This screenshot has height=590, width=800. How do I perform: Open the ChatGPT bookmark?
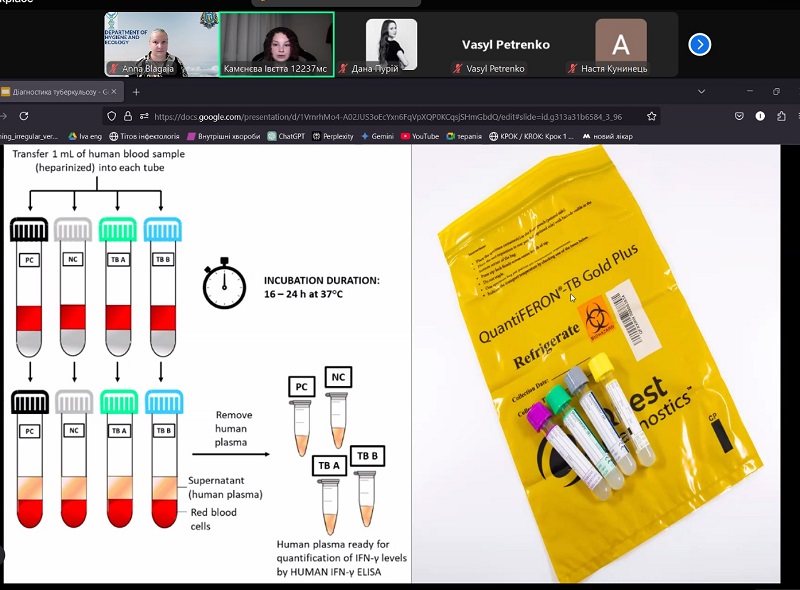285,136
